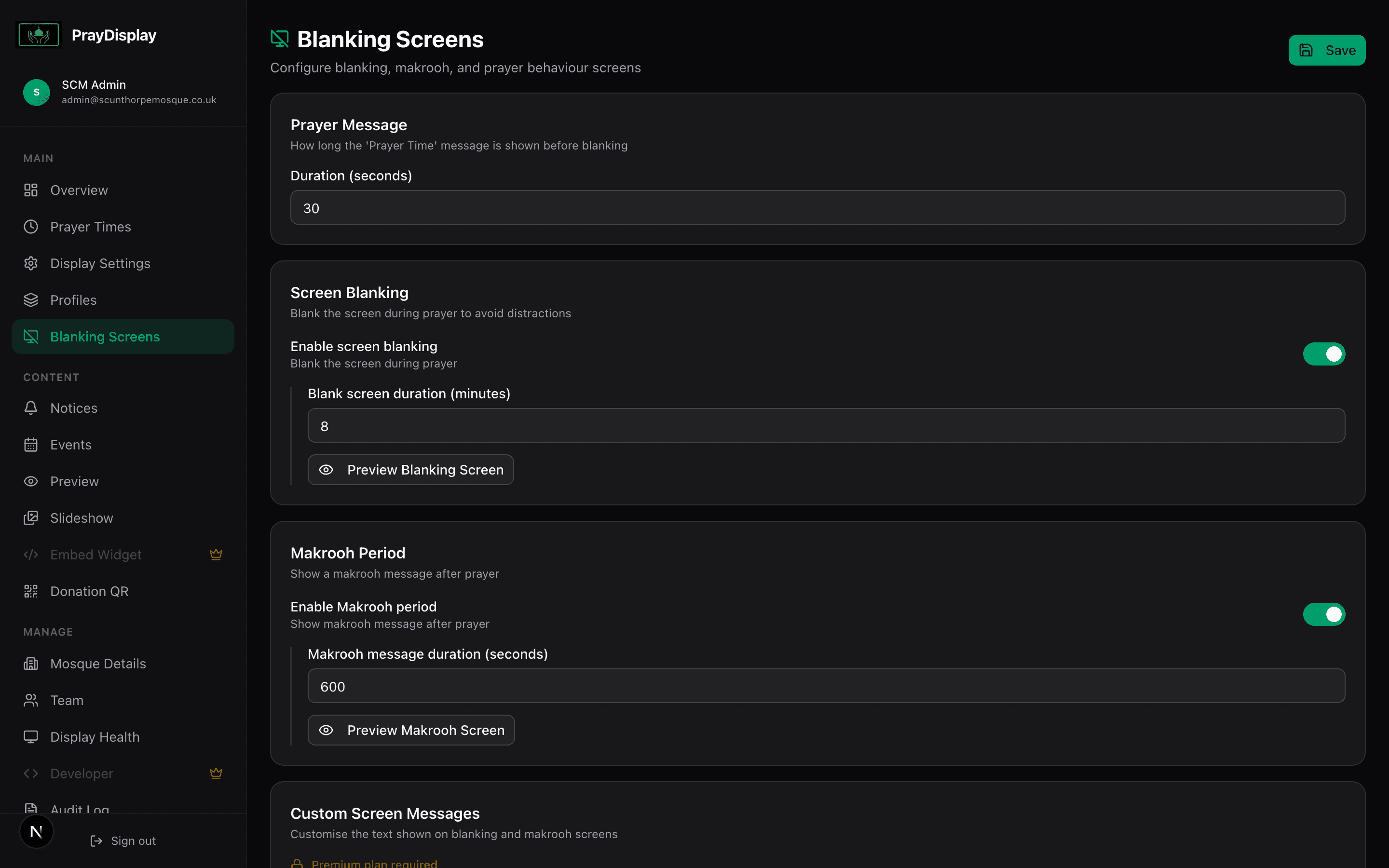Edit the Makrooh message duration field
Image resolution: width=1389 pixels, height=868 pixels.
click(x=826, y=685)
